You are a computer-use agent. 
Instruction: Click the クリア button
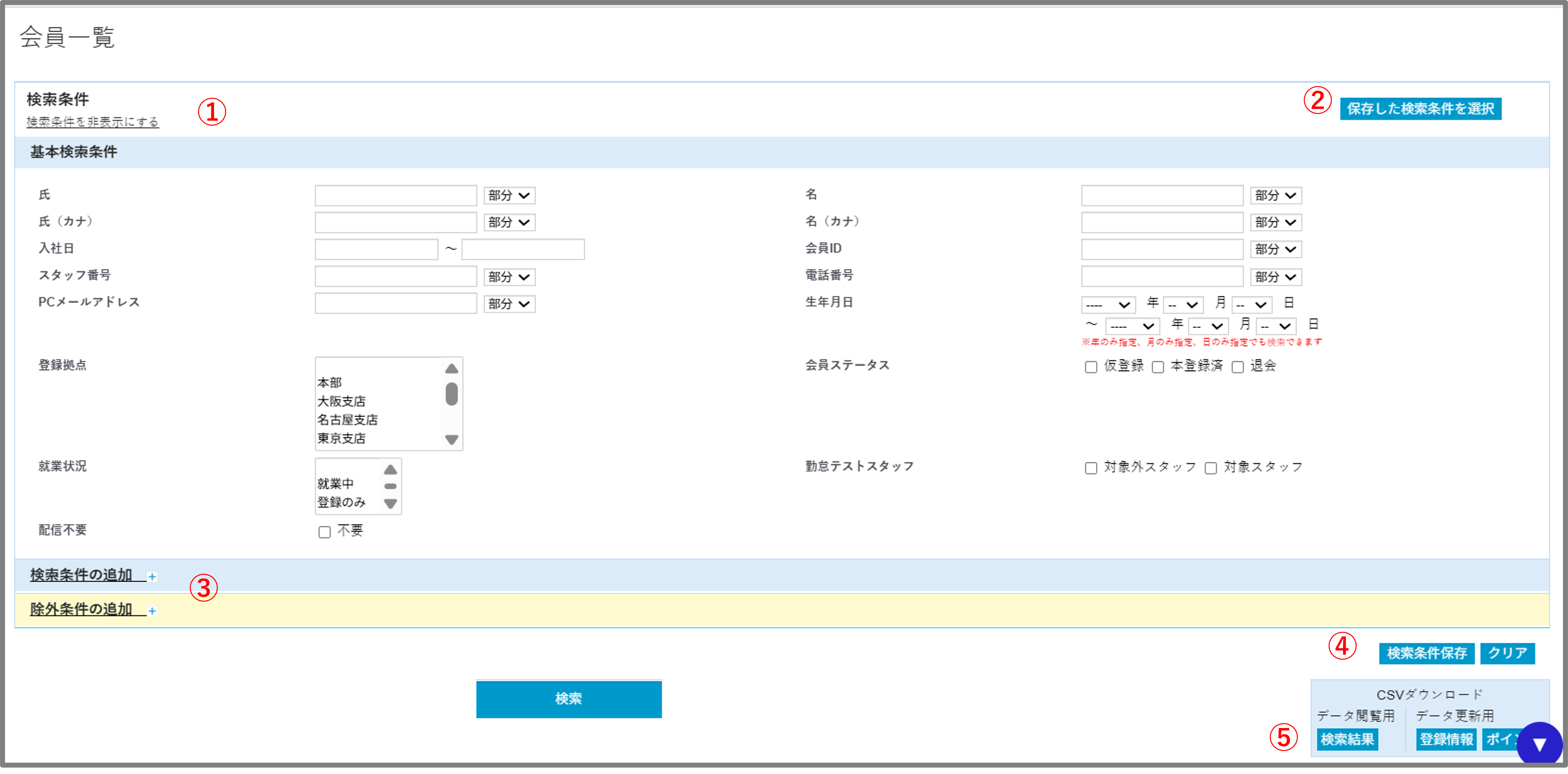1508,654
